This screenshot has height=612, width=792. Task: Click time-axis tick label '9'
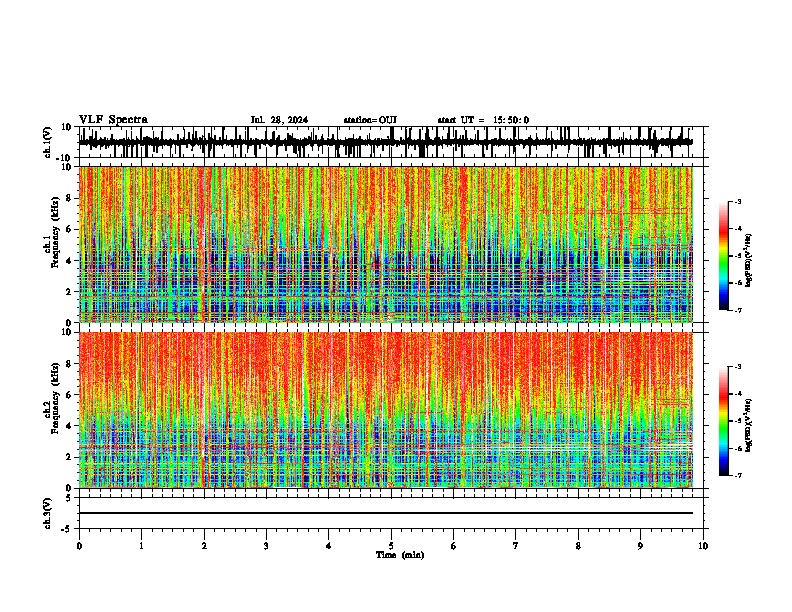(x=640, y=546)
